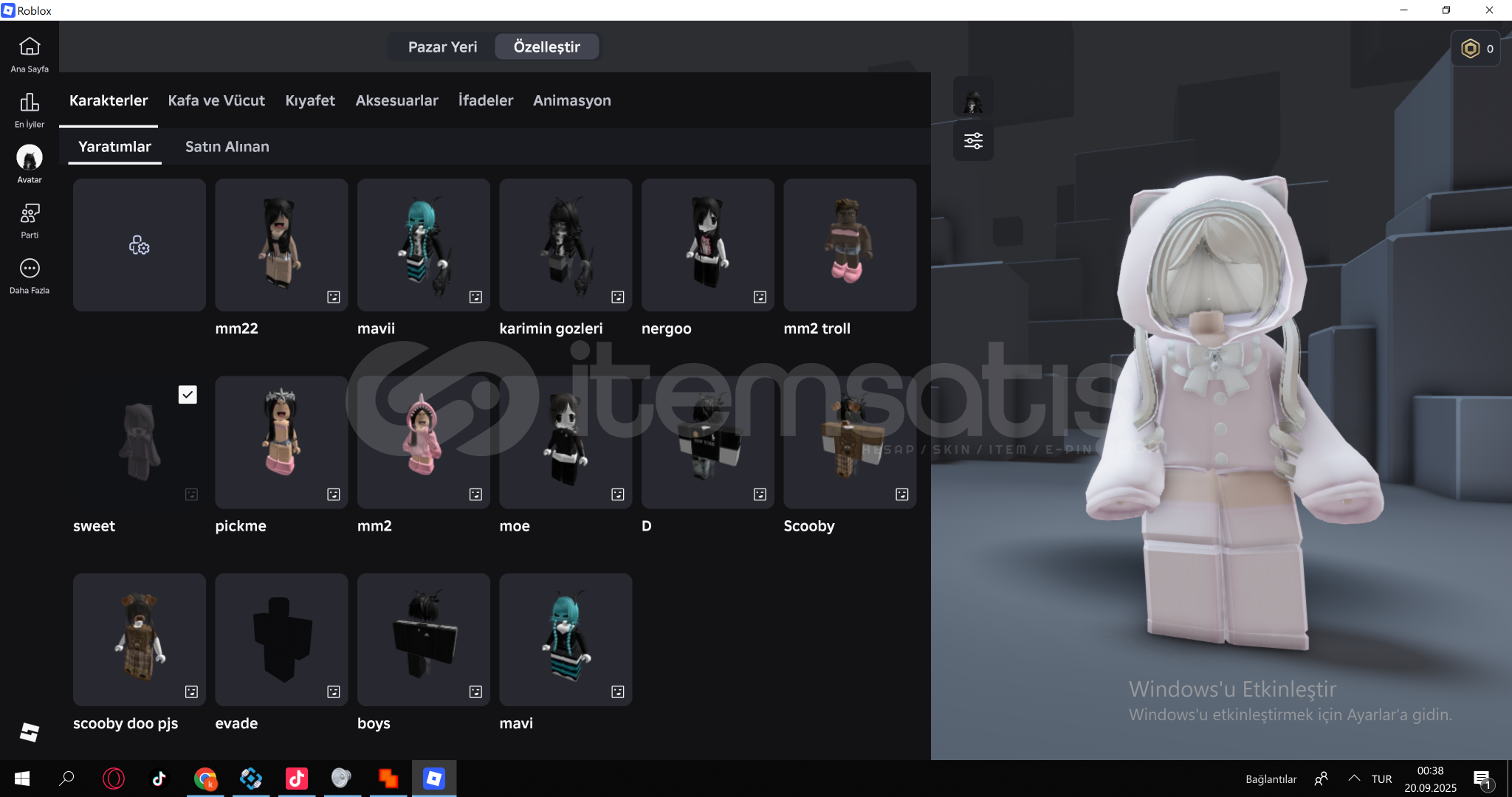This screenshot has width=1512, height=797.
Task: Open the notification center icon
Action: 1482,779
